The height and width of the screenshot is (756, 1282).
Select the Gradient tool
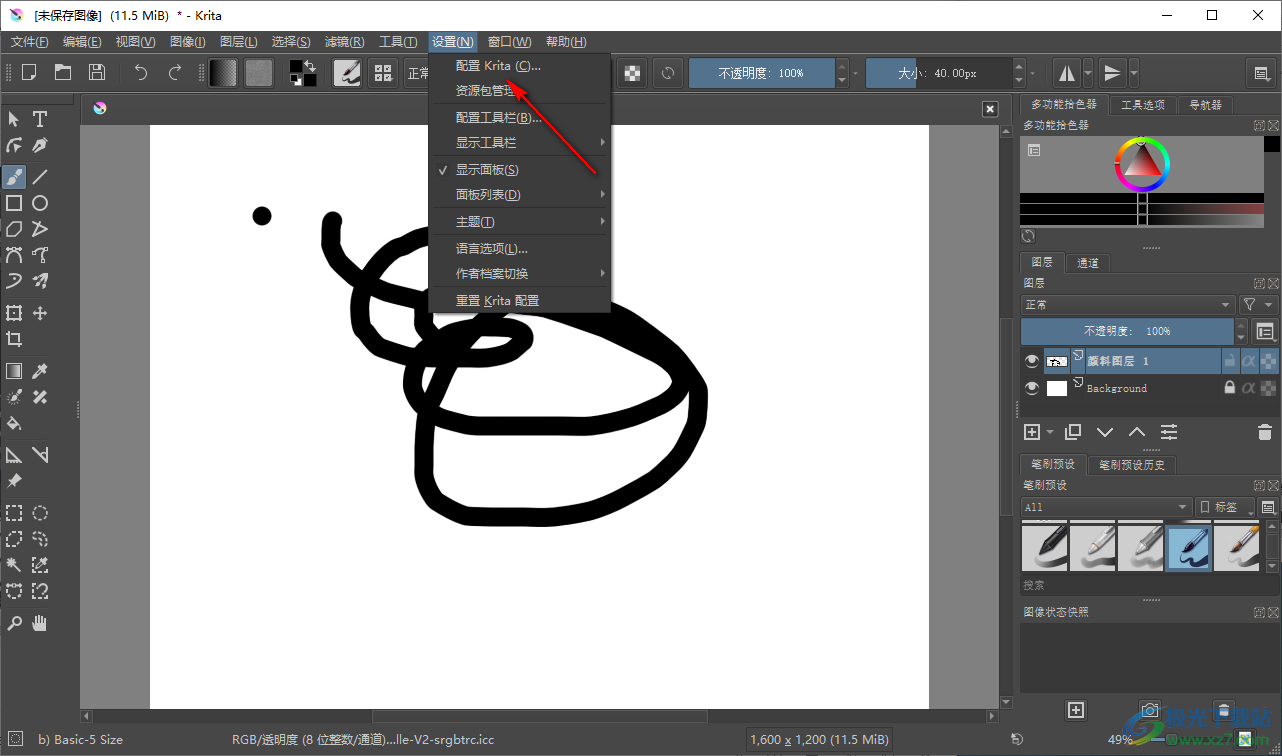click(x=14, y=371)
